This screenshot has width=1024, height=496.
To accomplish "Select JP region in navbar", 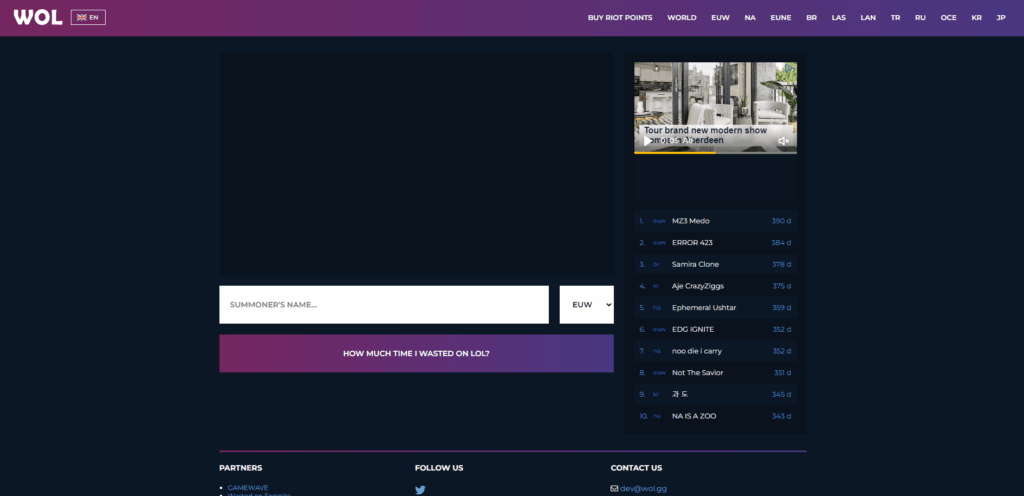I will (1000, 18).
